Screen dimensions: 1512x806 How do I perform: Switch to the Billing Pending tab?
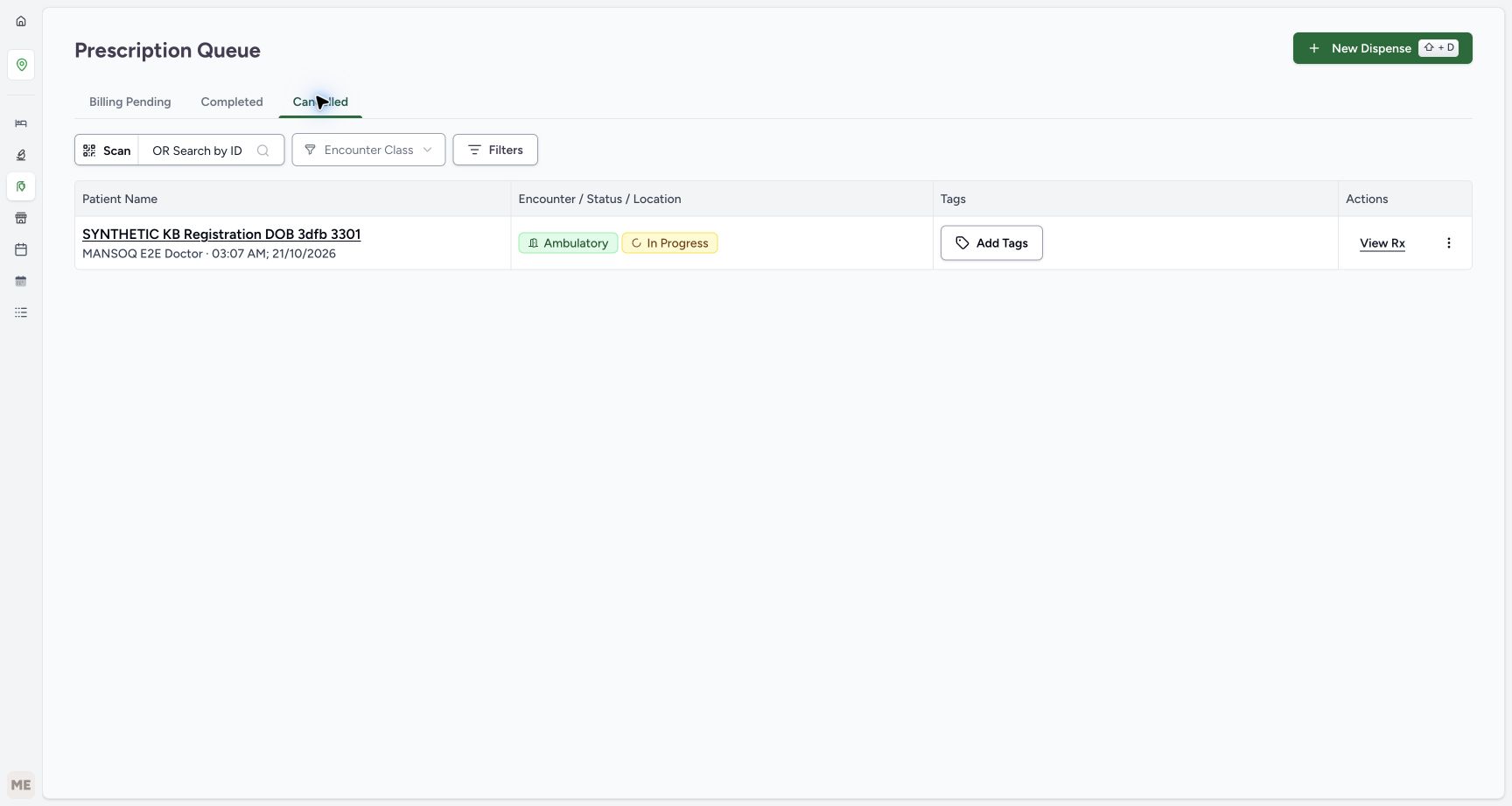point(130,102)
